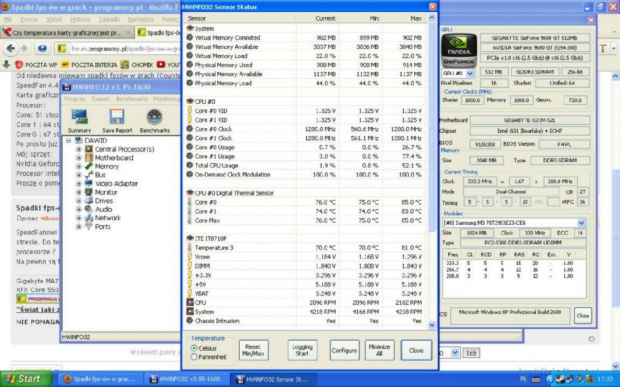Image resolution: width=620 pixels, height=387 pixels.
Task: Click the Motherboard icon in tree
Action: pos(89,158)
